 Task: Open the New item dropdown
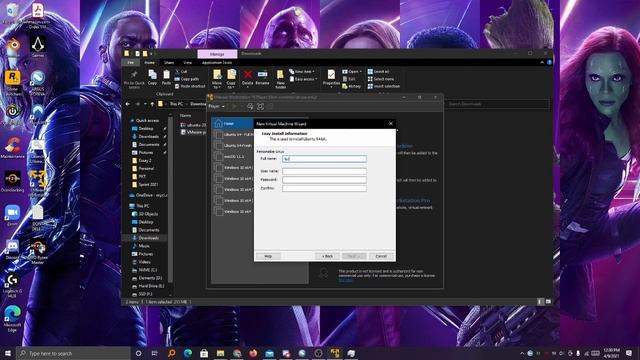coord(302,71)
